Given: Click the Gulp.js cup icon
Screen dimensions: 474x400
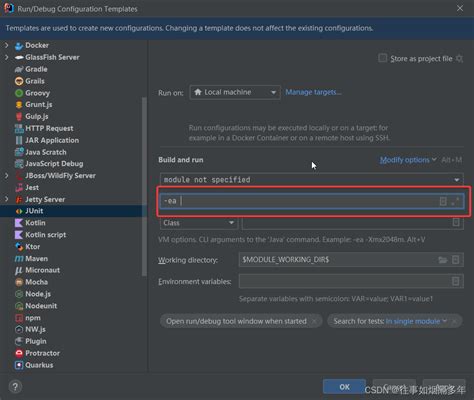Looking at the screenshot, I should click(x=19, y=116).
